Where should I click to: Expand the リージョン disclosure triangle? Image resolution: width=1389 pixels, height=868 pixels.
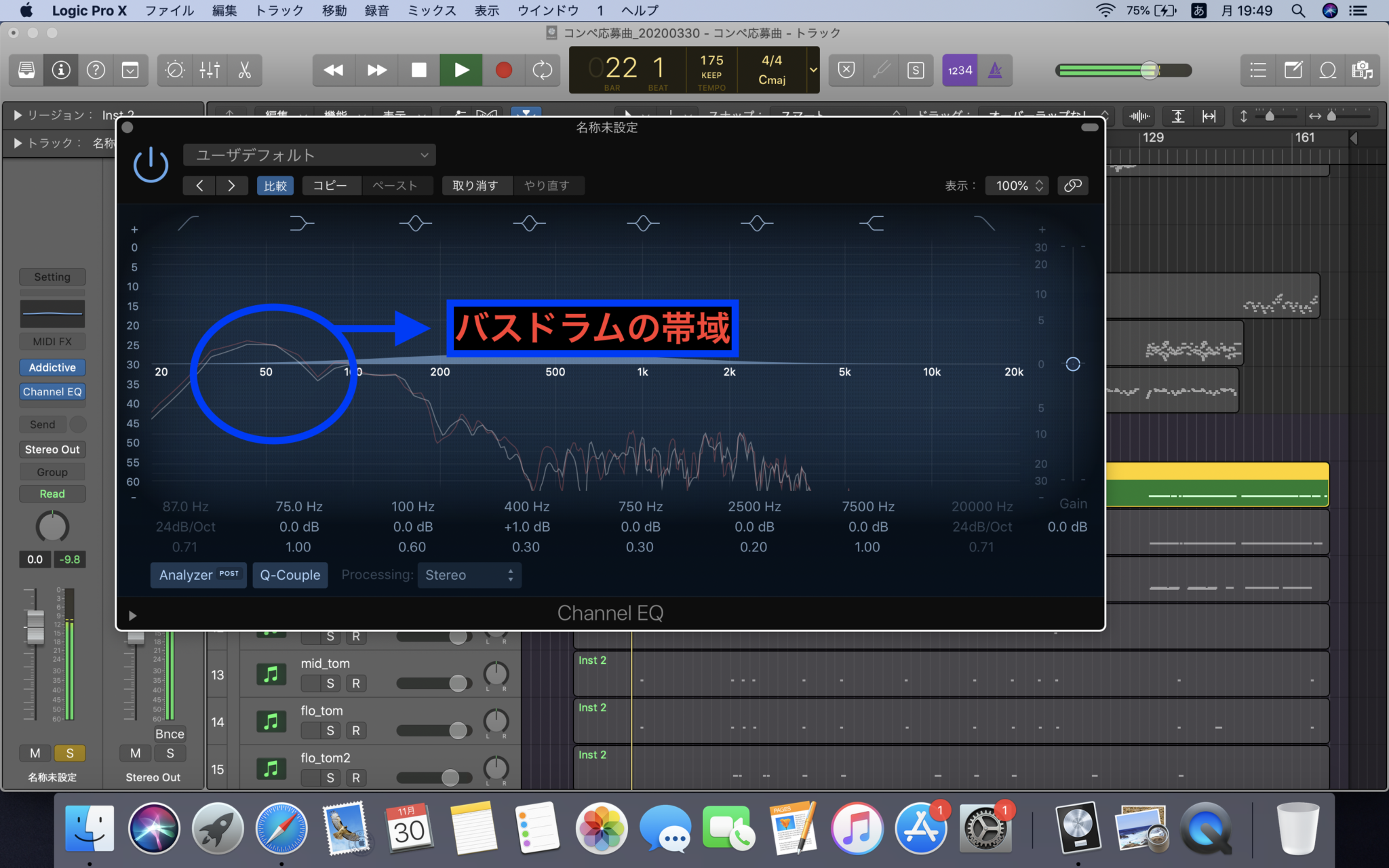(17, 115)
